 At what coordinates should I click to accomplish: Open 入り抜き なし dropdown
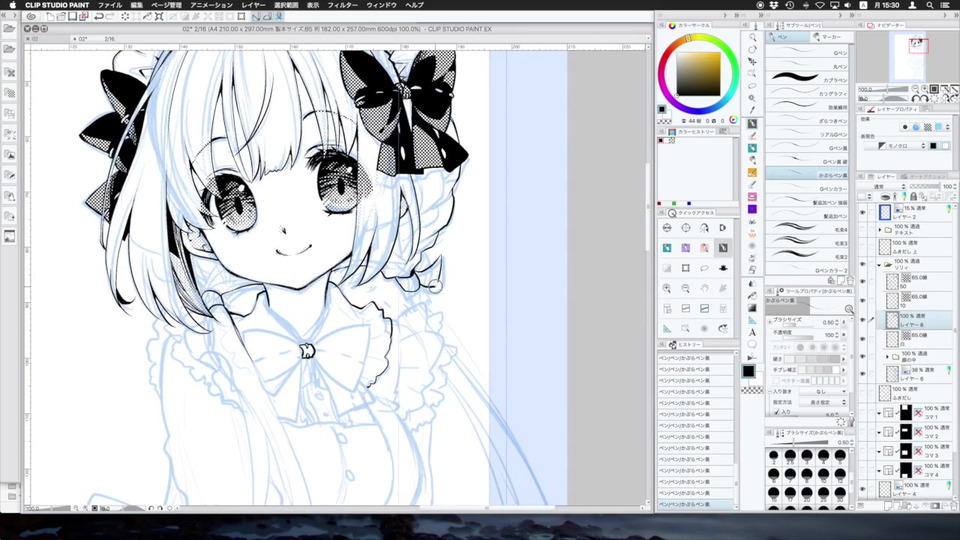coord(823,391)
